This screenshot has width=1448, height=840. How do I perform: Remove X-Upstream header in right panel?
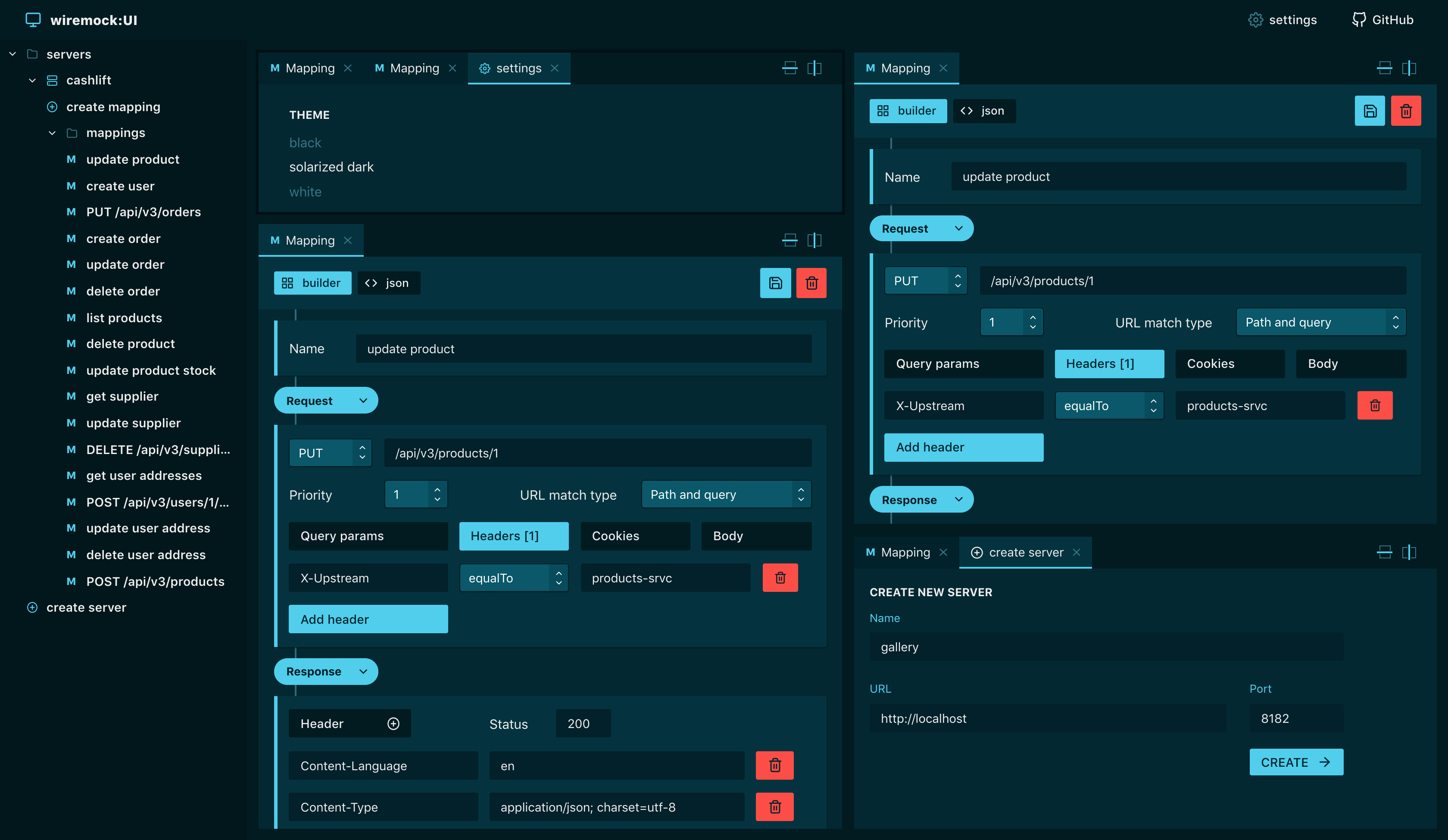click(1374, 406)
